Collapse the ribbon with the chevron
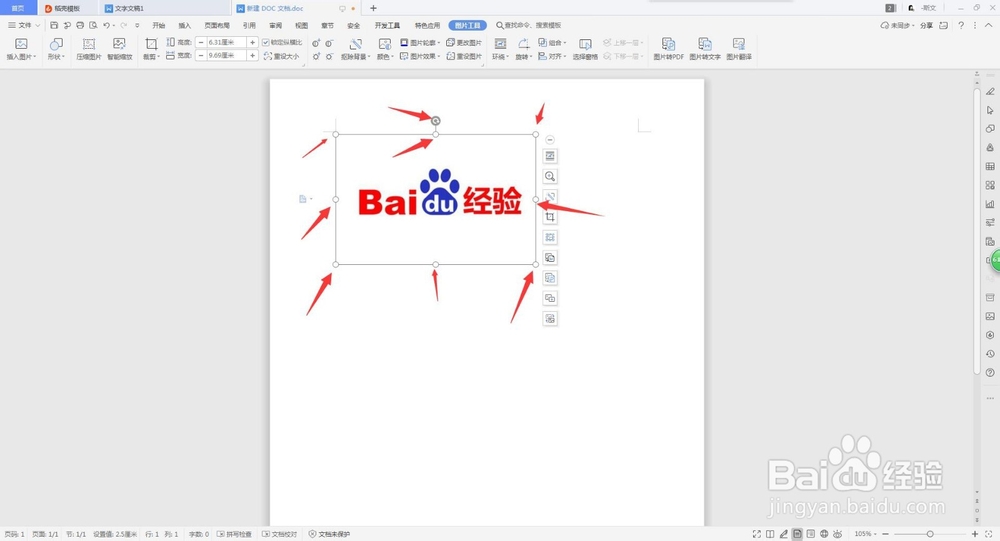 point(989,26)
